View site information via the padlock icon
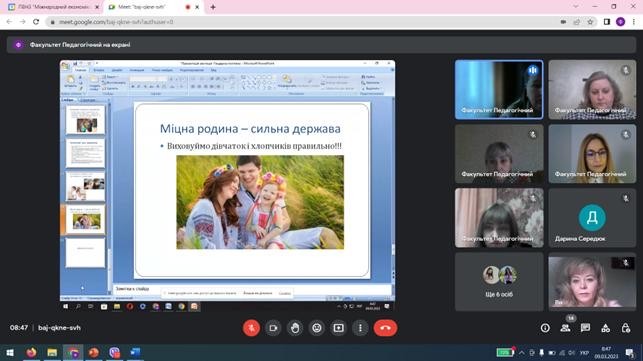Screen dimensions: 643x361 pyautogui.click(x=52, y=22)
